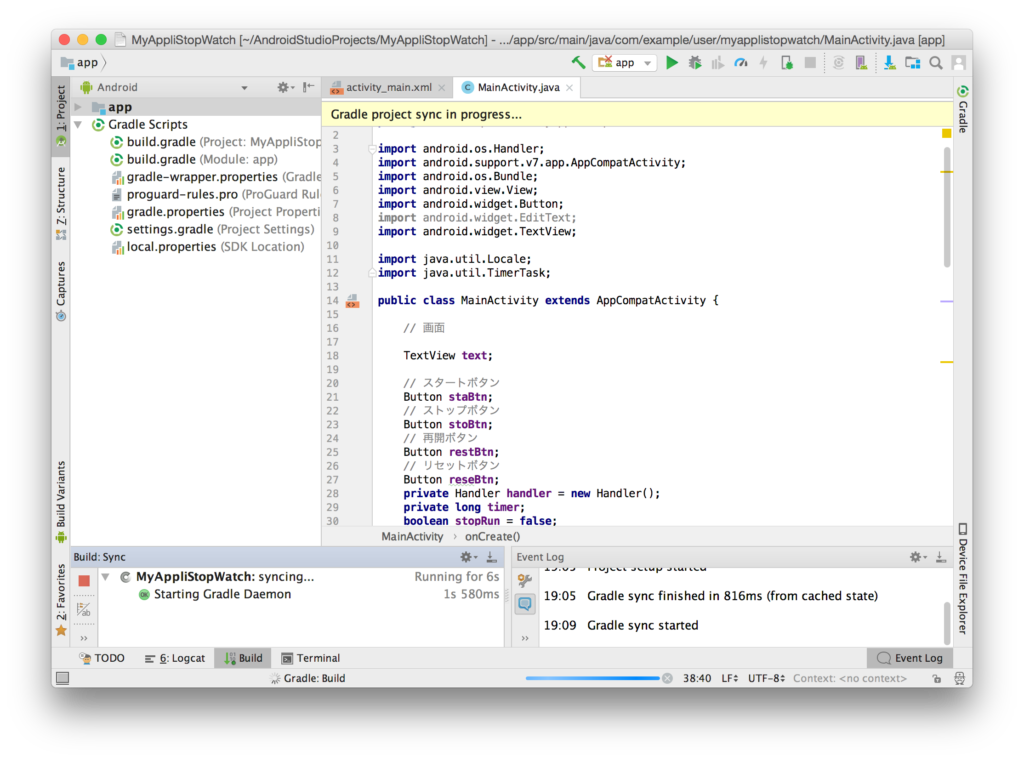1024x761 pixels.
Task: Toggle the Event Log balloon notifications button
Action: (524, 604)
